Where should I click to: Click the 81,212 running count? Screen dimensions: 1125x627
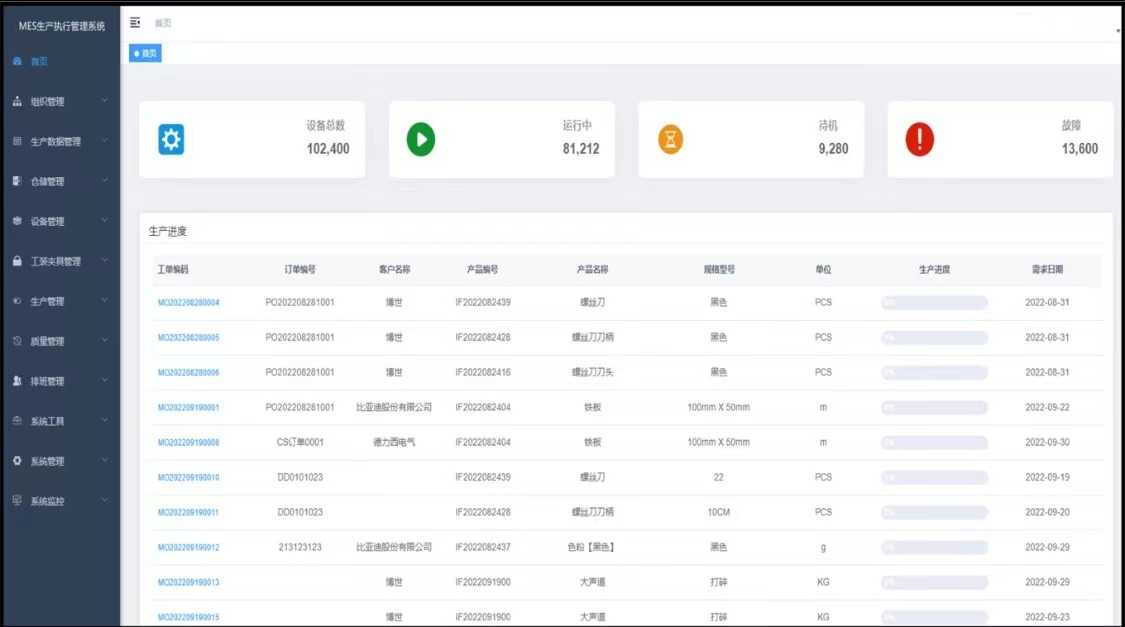coord(580,148)
